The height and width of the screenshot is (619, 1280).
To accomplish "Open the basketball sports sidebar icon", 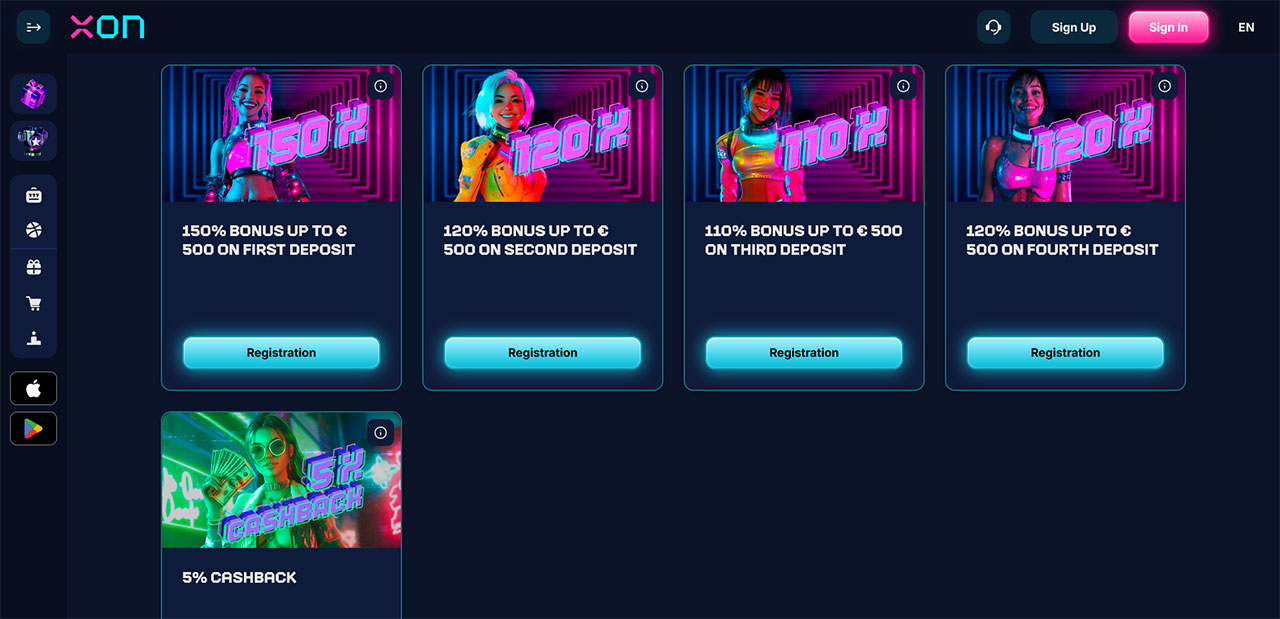I will (33, 230).
